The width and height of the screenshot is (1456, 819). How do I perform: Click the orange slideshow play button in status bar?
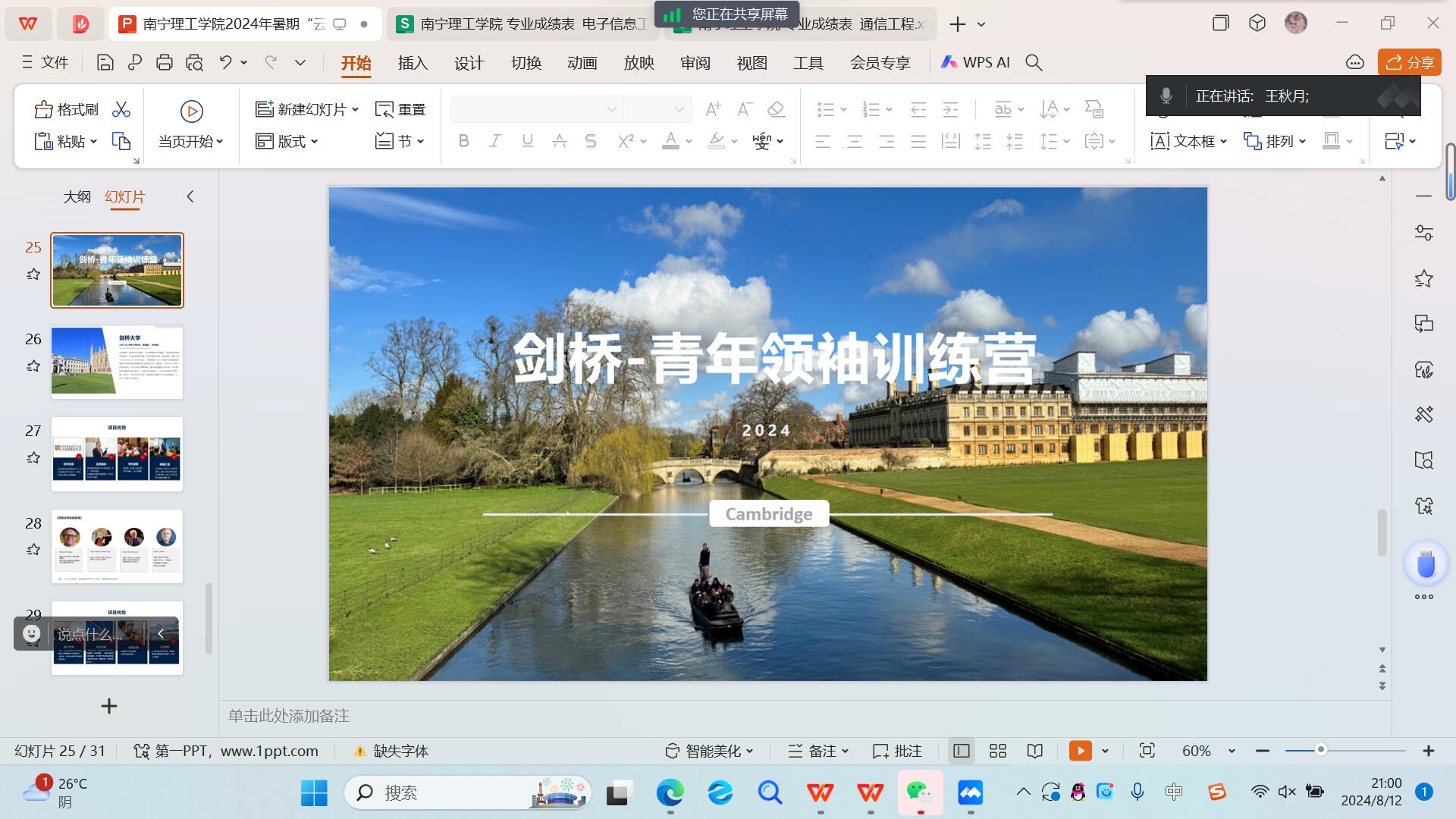(1081, 751)
